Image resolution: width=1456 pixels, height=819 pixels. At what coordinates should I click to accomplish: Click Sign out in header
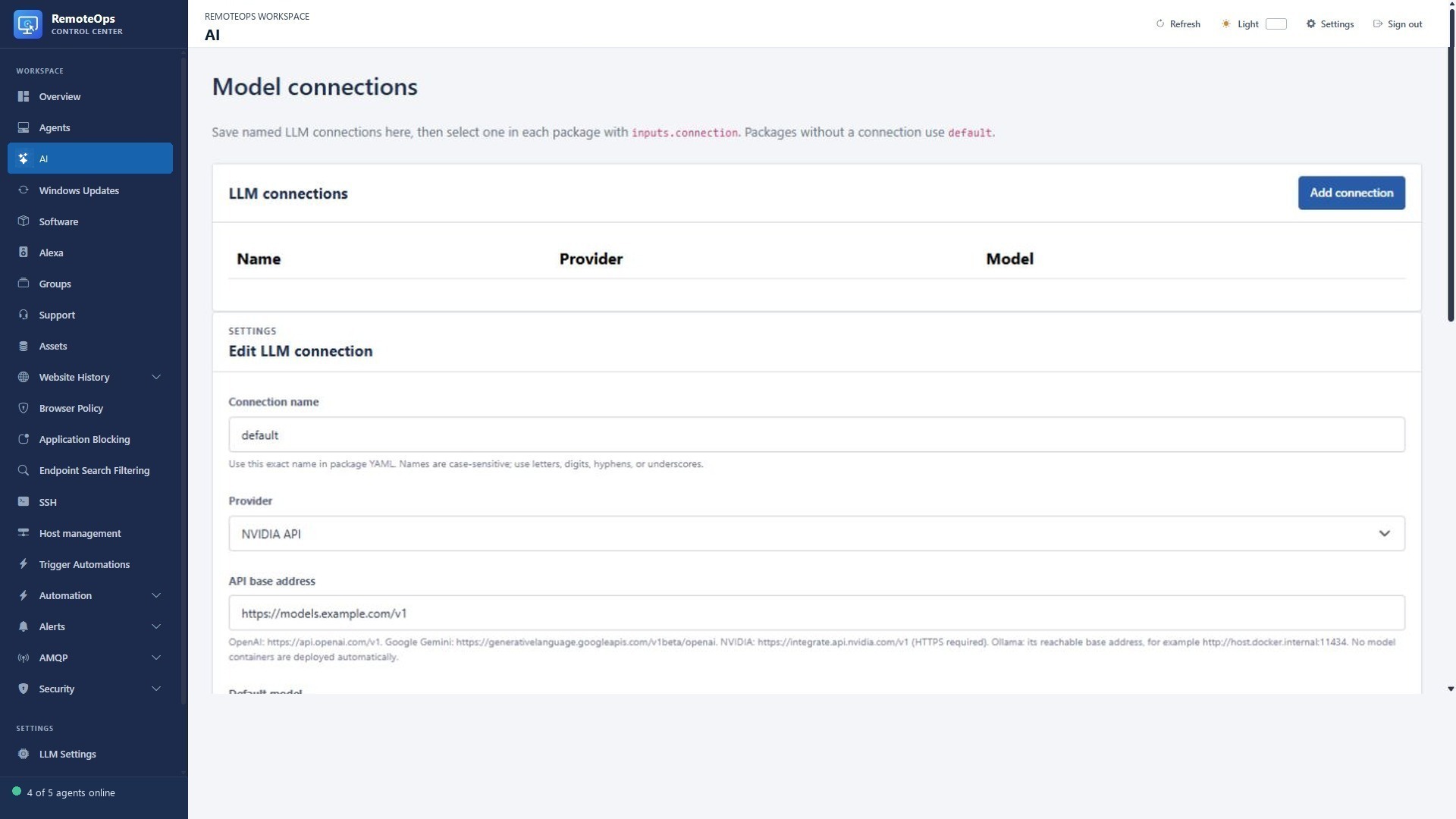click(x=1398, y=24)
